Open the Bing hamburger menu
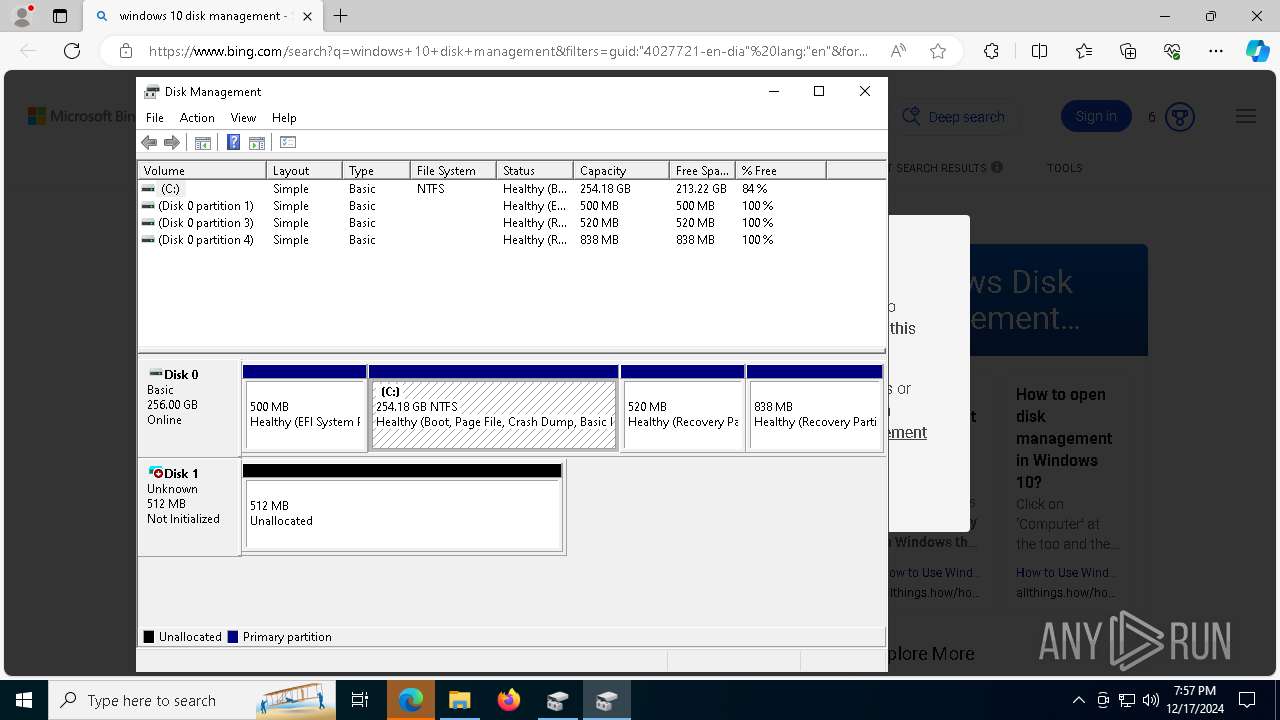Image resolution: width=1280 pixels, height=720 pixels. [1246, 117]
